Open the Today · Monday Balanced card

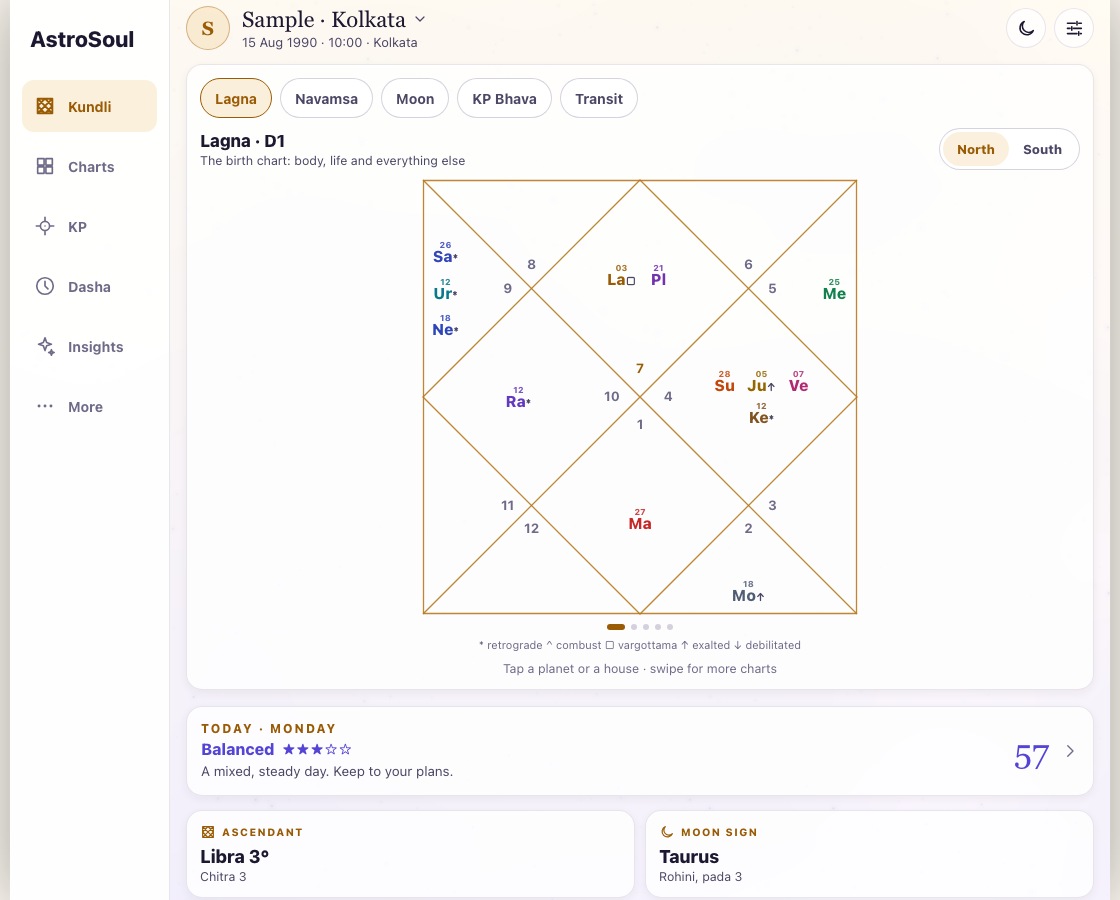tap(640, 751)
